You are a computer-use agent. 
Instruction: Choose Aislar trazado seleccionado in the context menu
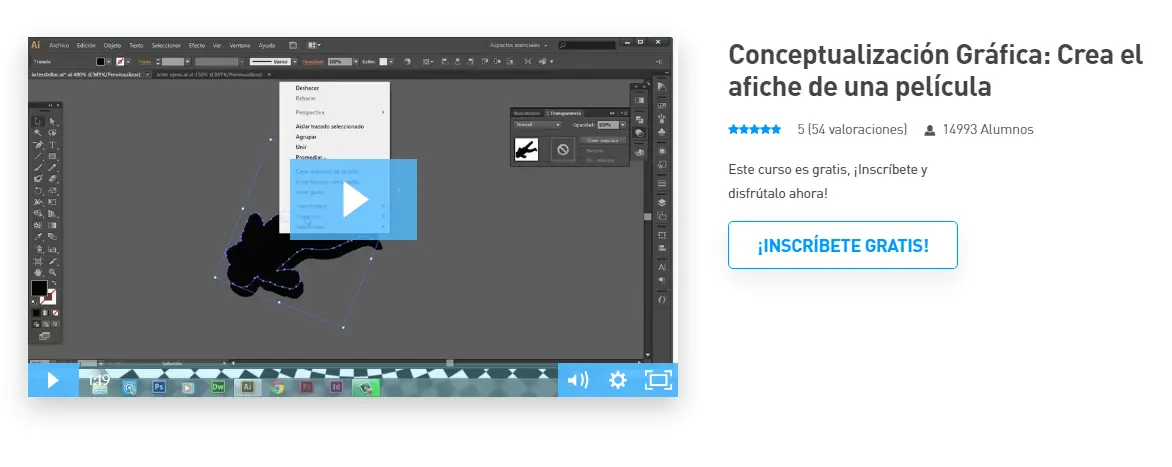tap(330, 126)
